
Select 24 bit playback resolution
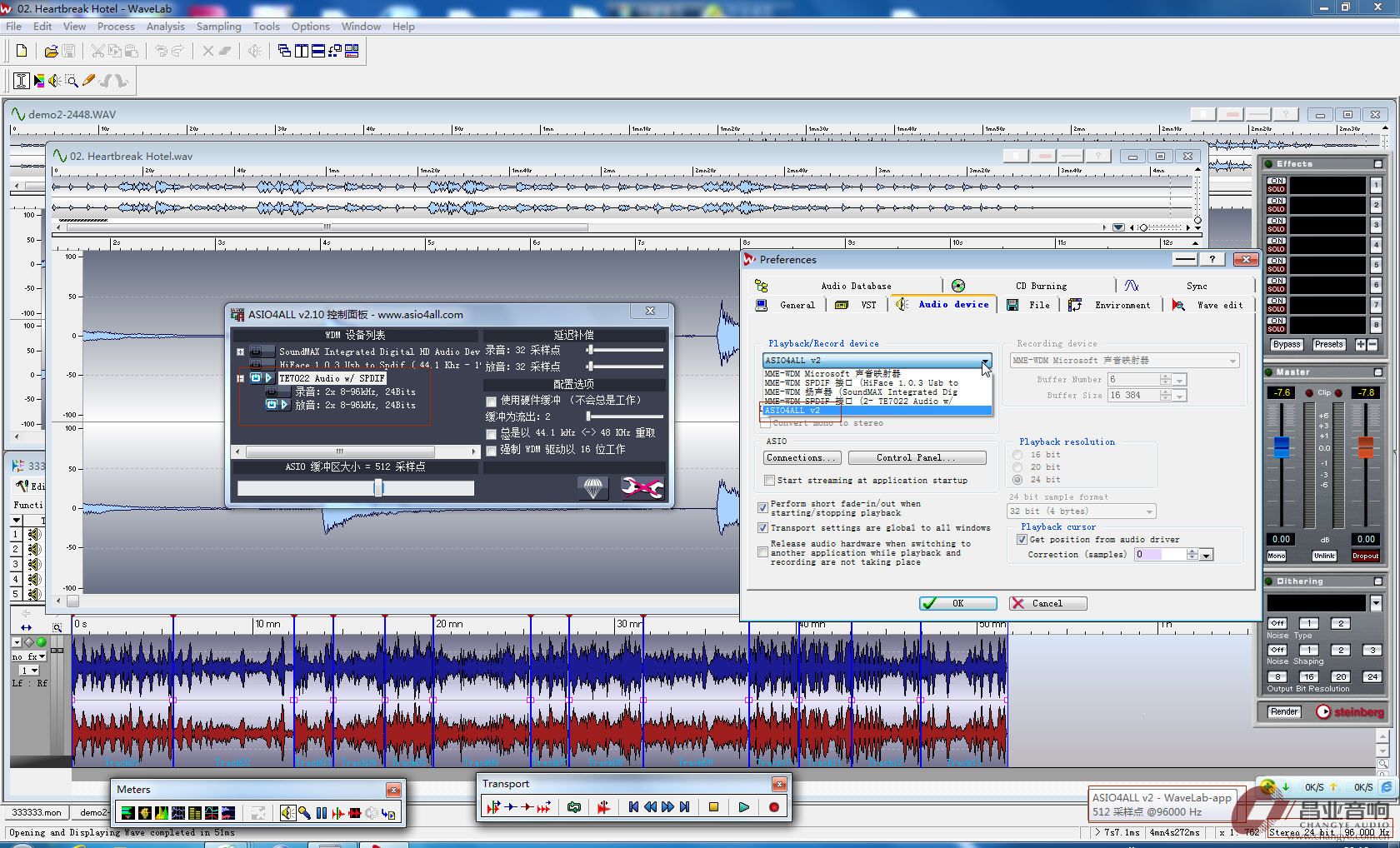[x=1017, y=480]
